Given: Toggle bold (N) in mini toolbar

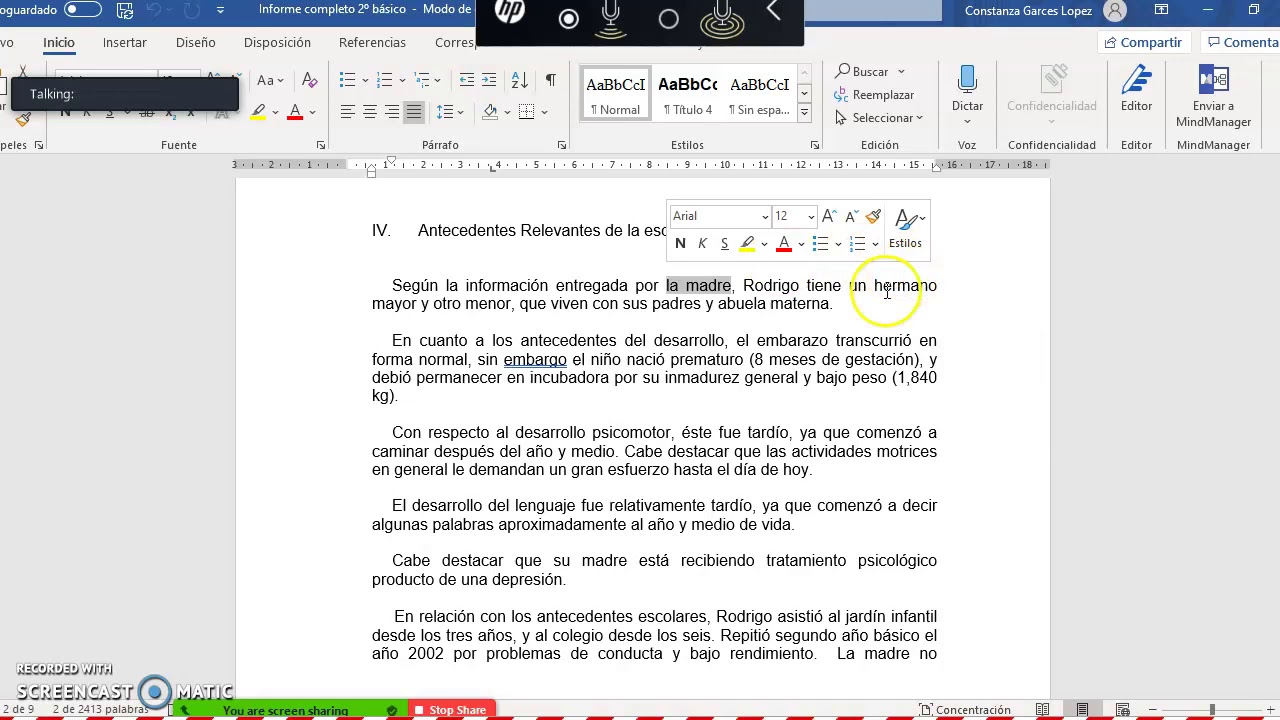Looking at the screenshot, I should pos(680,243).
